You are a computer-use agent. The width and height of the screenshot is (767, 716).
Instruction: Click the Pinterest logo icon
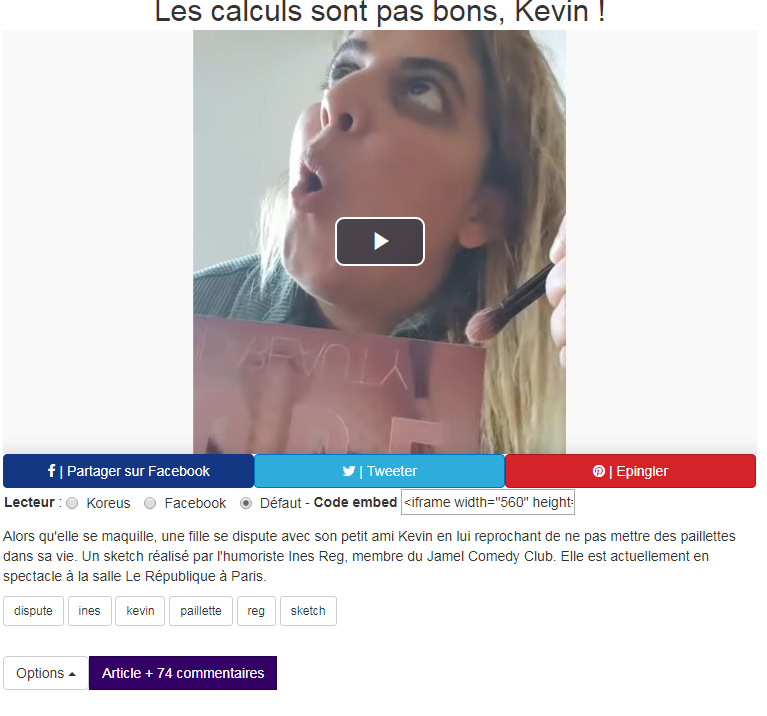(x=599, y=471)
